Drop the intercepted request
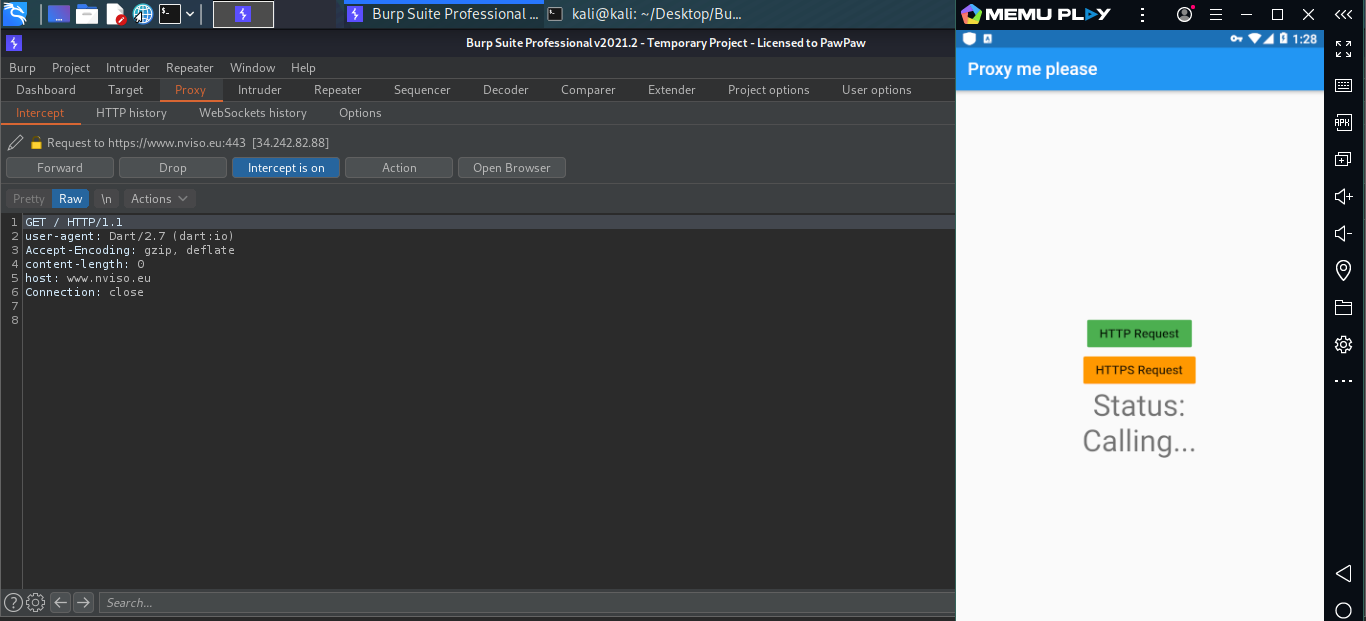Viewport: 1366px width, 621px height. (173, 168)
